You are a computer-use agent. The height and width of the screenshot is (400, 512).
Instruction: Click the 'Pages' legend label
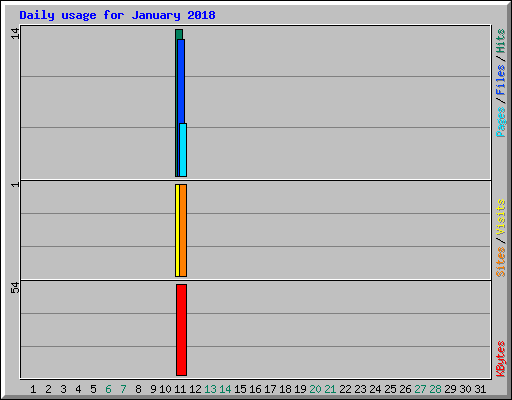click(x=500, y=122)
